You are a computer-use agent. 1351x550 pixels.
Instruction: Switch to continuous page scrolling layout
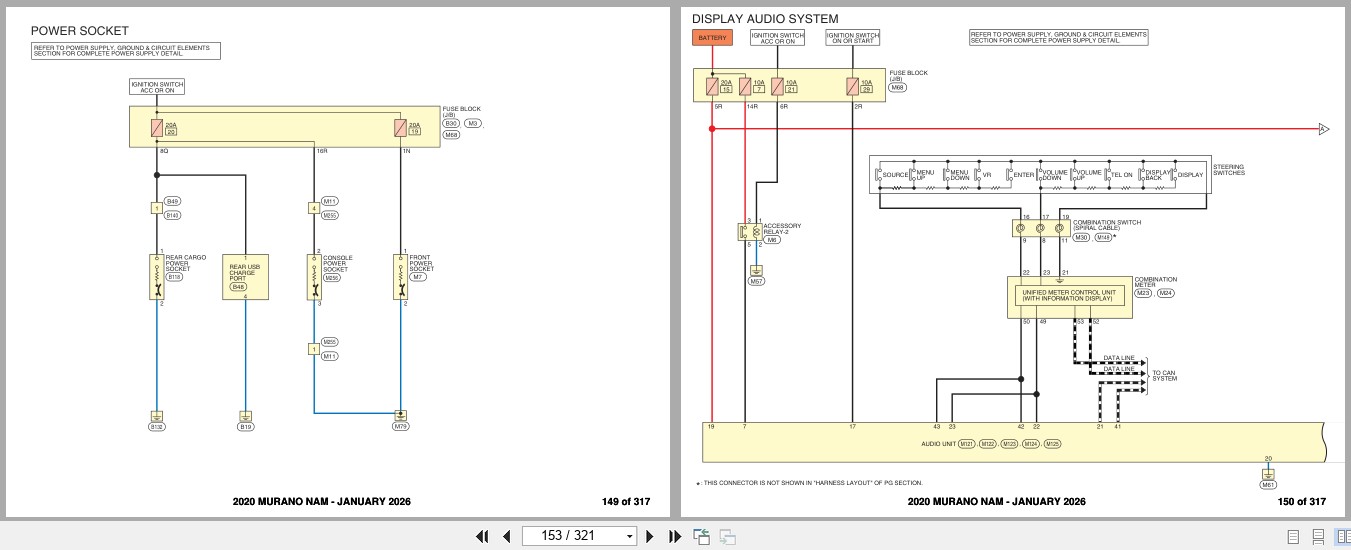pyautogui.click(x=1318, y=536)
